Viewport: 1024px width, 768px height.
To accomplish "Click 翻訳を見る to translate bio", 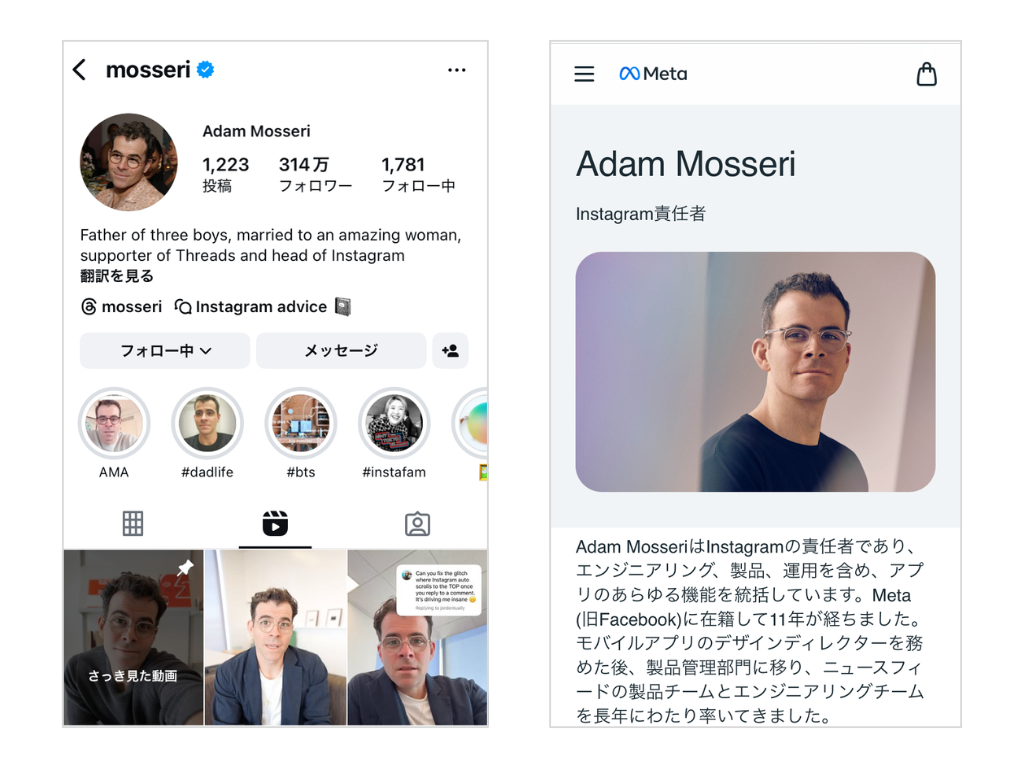I will tap(117, 276).
